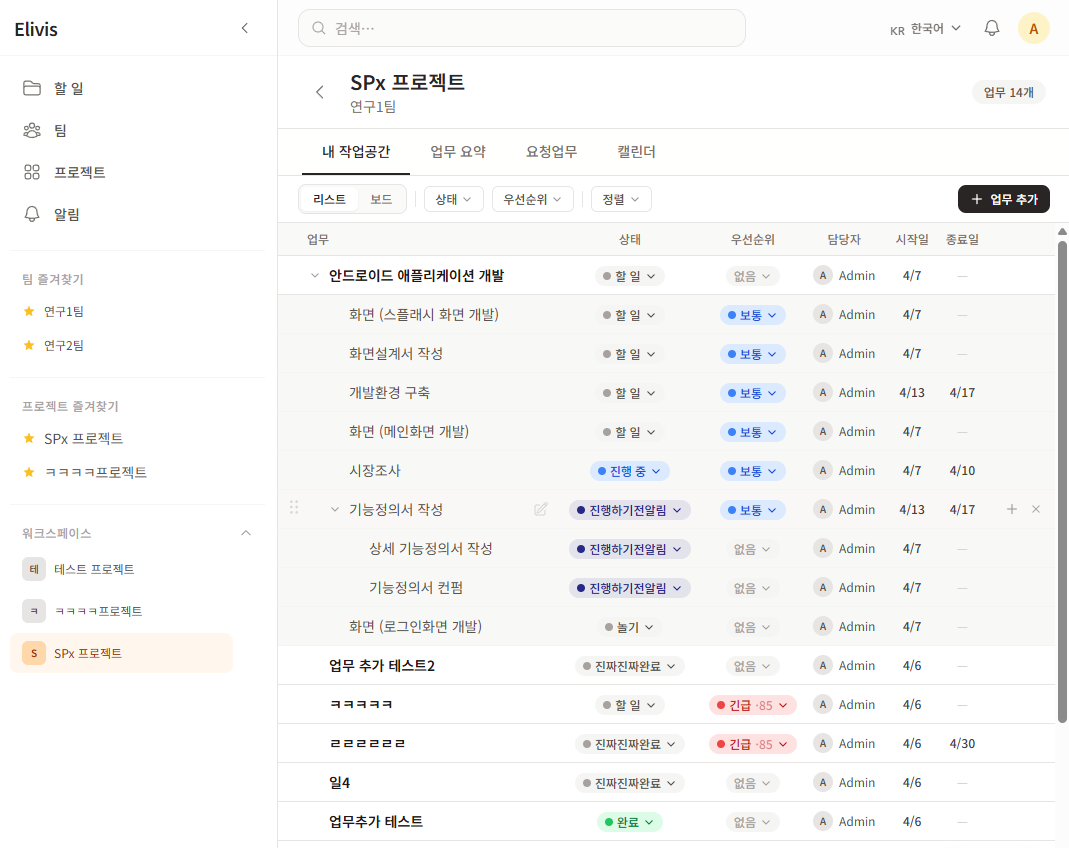Click the notification bell icon in header
The width and height of the screenshot is (1069, 848).
coord(992,28)
